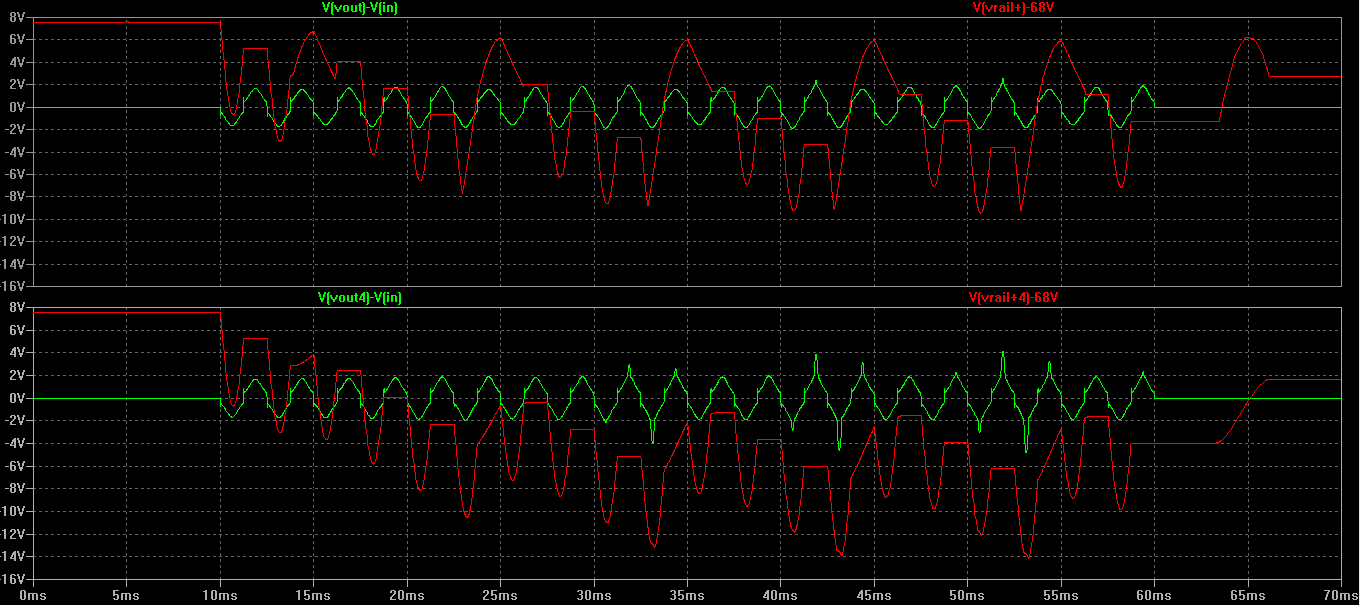The width and height of the screenshot is (1360, 605).
Task: Click the 10ms time axis label
Action: point(220,595)
